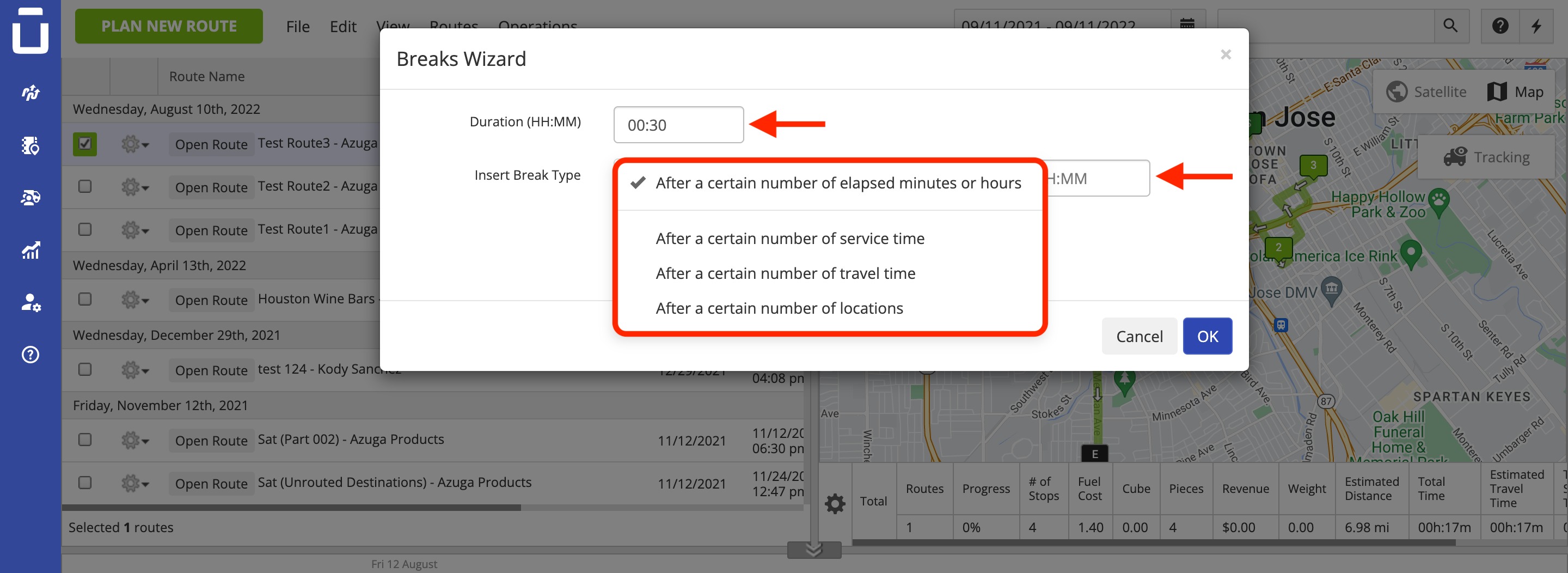Click the date range input field
The image size is (1568, 573).
pyautogui.click(x=1062, y=26)
